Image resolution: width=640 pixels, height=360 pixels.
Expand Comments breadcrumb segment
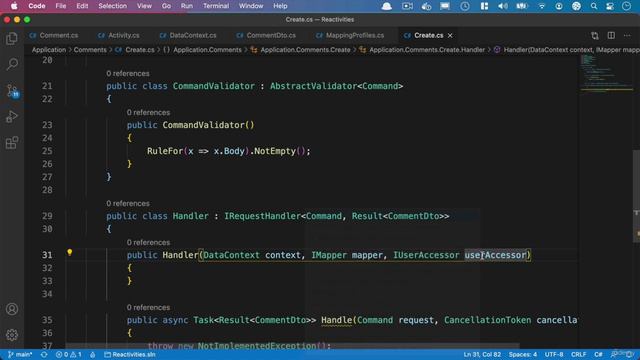[90, 50]
